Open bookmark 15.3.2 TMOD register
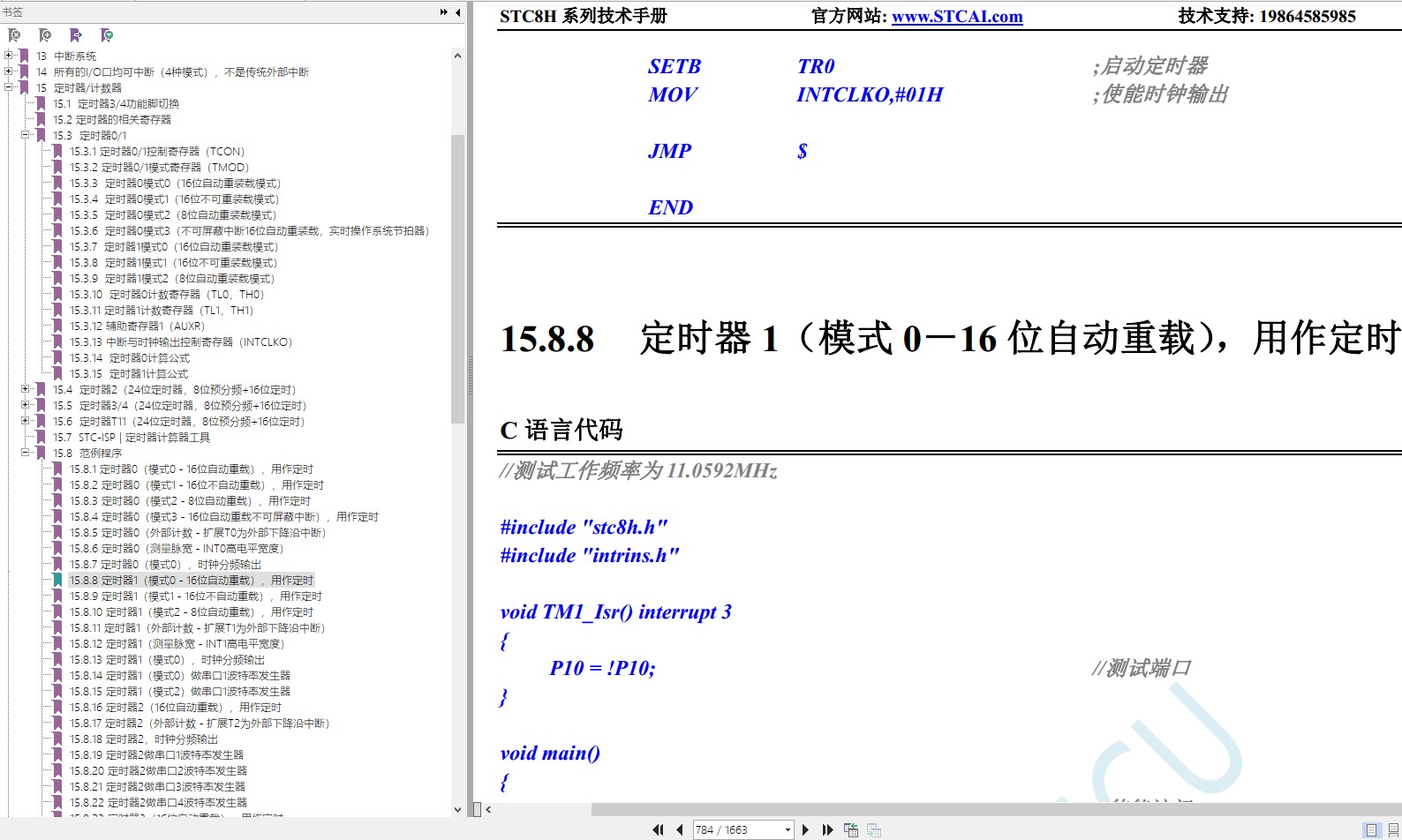The height and width of the screenshot is (840, 1402). 160,168
